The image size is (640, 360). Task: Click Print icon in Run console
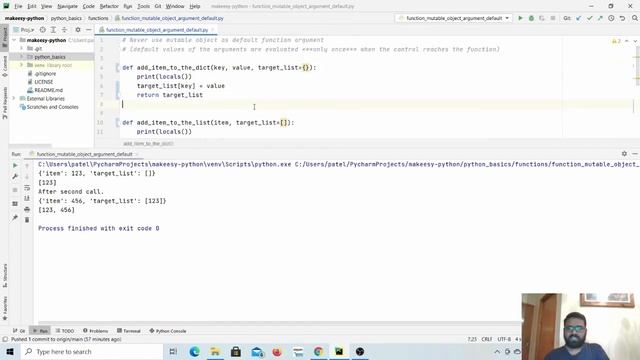pos(27,209)
